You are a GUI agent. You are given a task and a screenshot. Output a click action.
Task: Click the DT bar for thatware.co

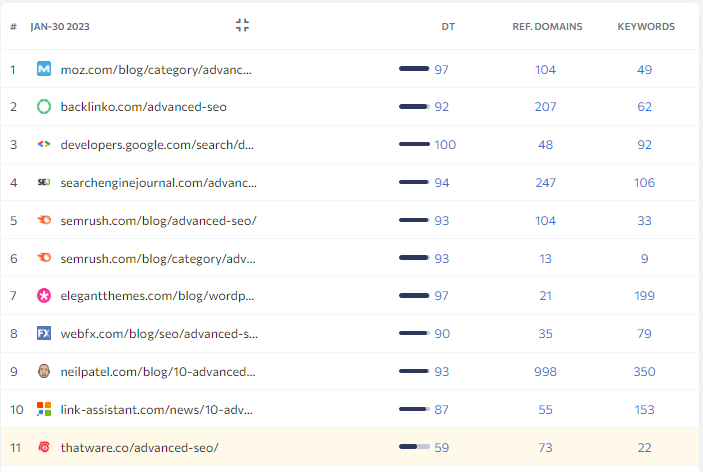click(x=414, y=446)
